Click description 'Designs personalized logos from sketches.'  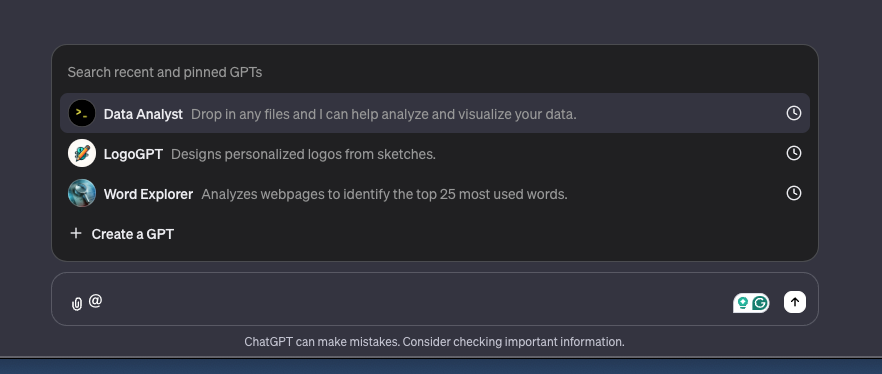click(303, 154)
